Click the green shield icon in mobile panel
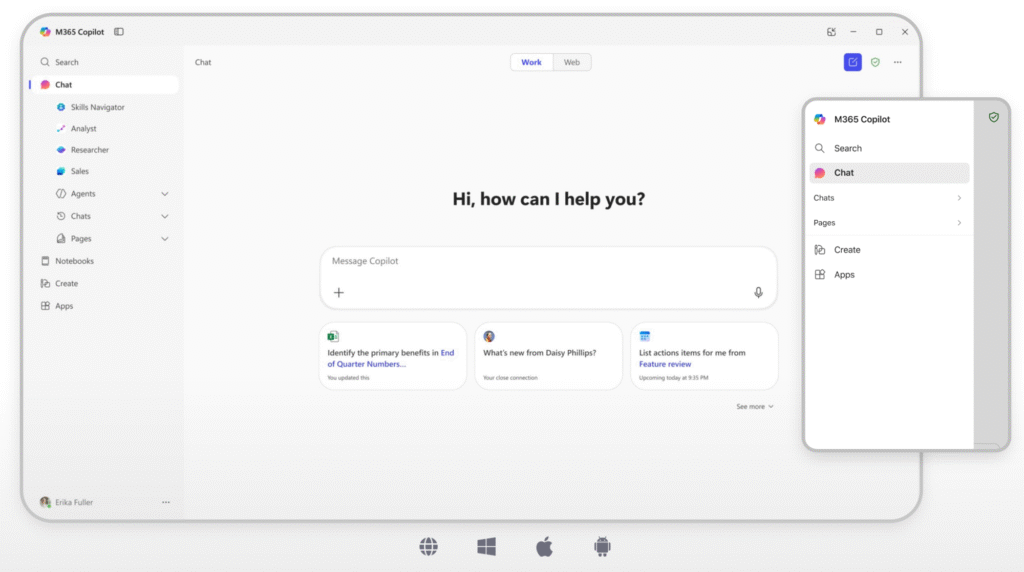1024x572 pixels. (x=993, y=118)
